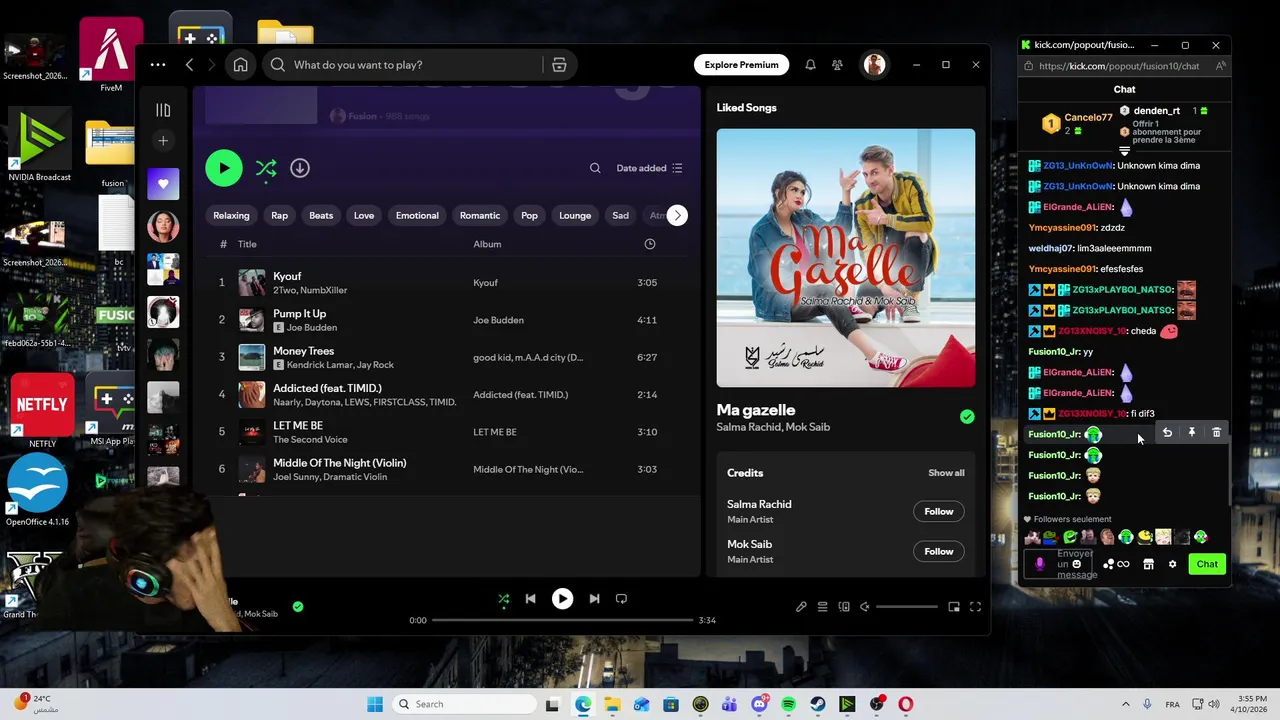Image resolution: width=1280 pixels, height=720 pixels.
Task: Open Liked Songs heart tile in sidebar
Action: tap(163, 184)
